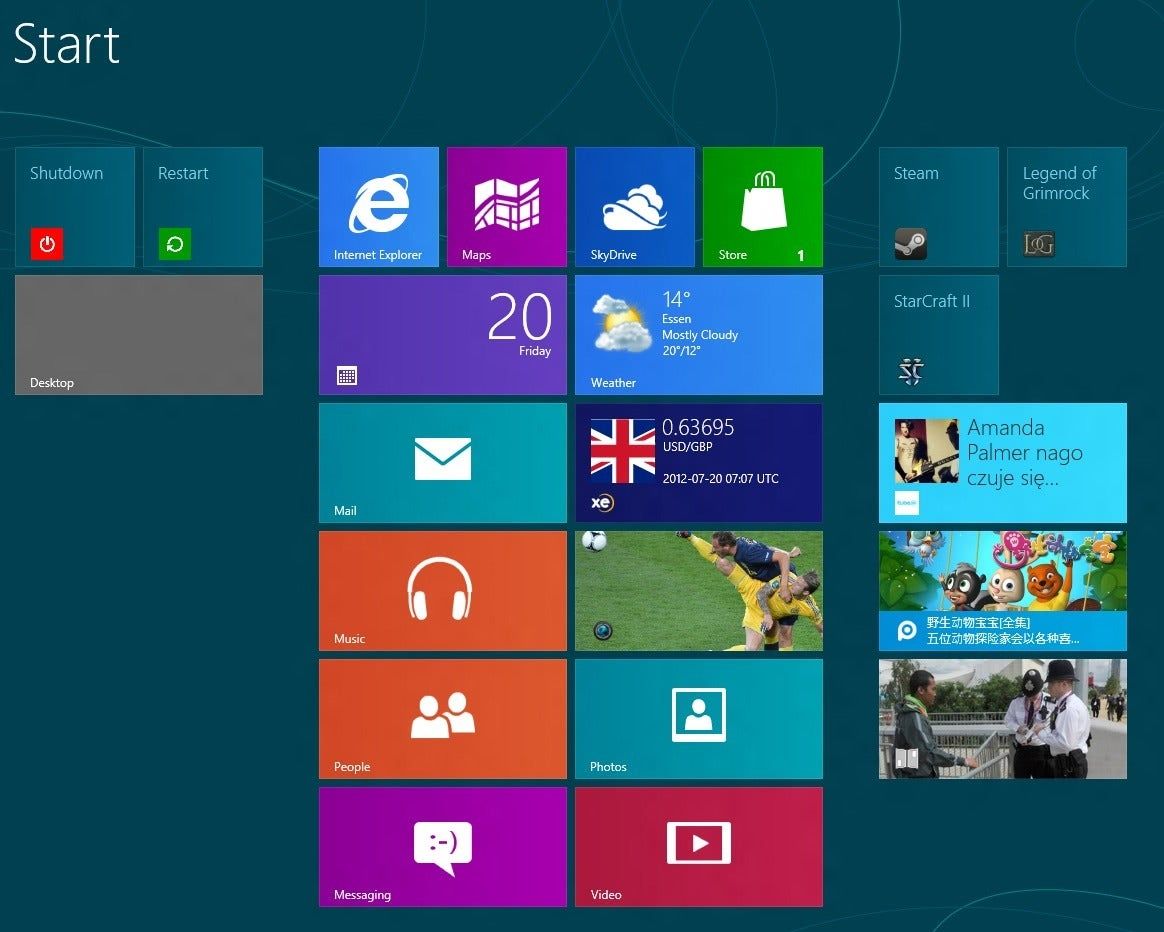
Task: Switch to the Desktop tile
Action: [138, 334]
